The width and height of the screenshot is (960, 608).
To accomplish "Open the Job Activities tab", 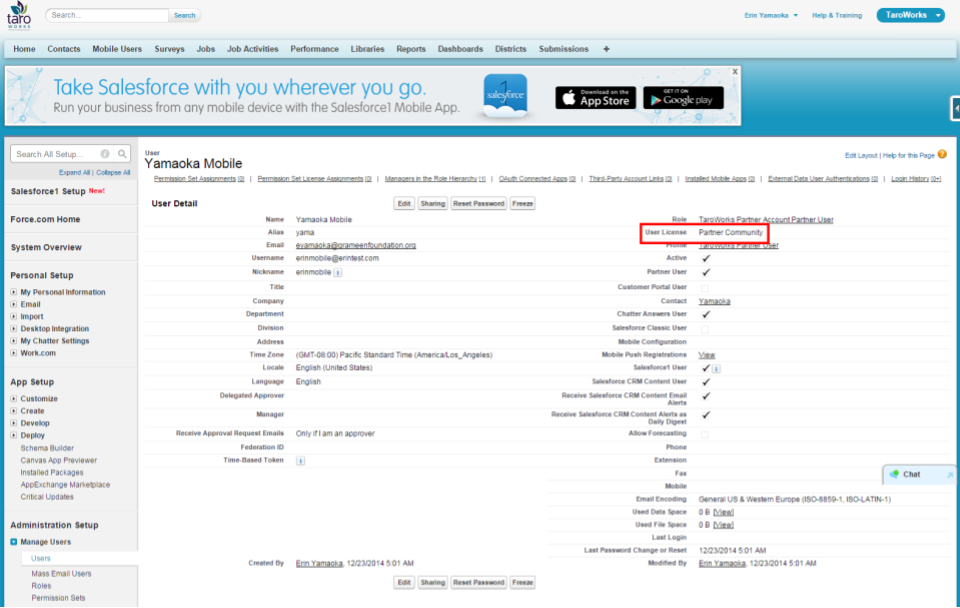I will [253, 49].
